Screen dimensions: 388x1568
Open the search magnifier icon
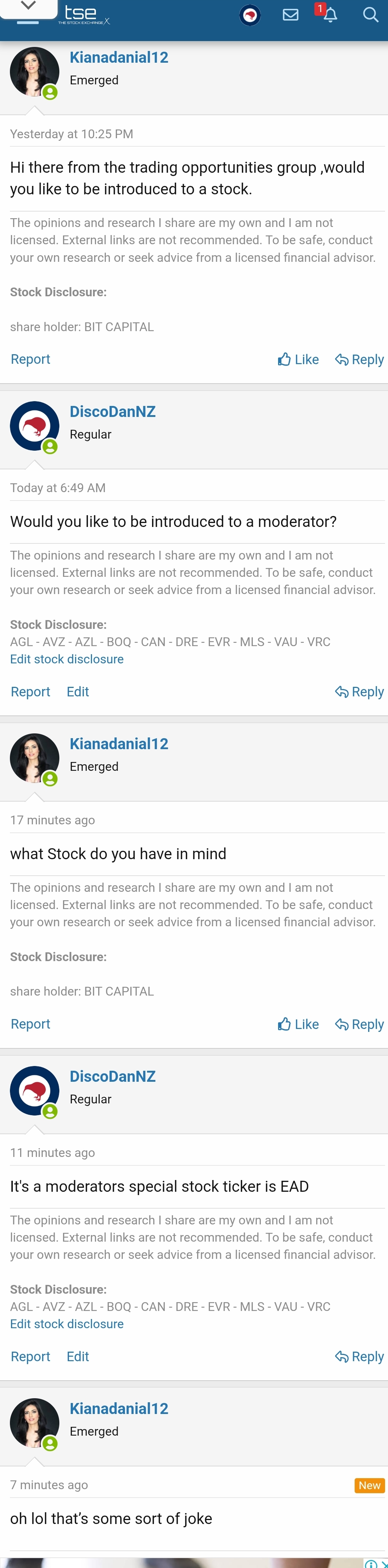(370, 15)
